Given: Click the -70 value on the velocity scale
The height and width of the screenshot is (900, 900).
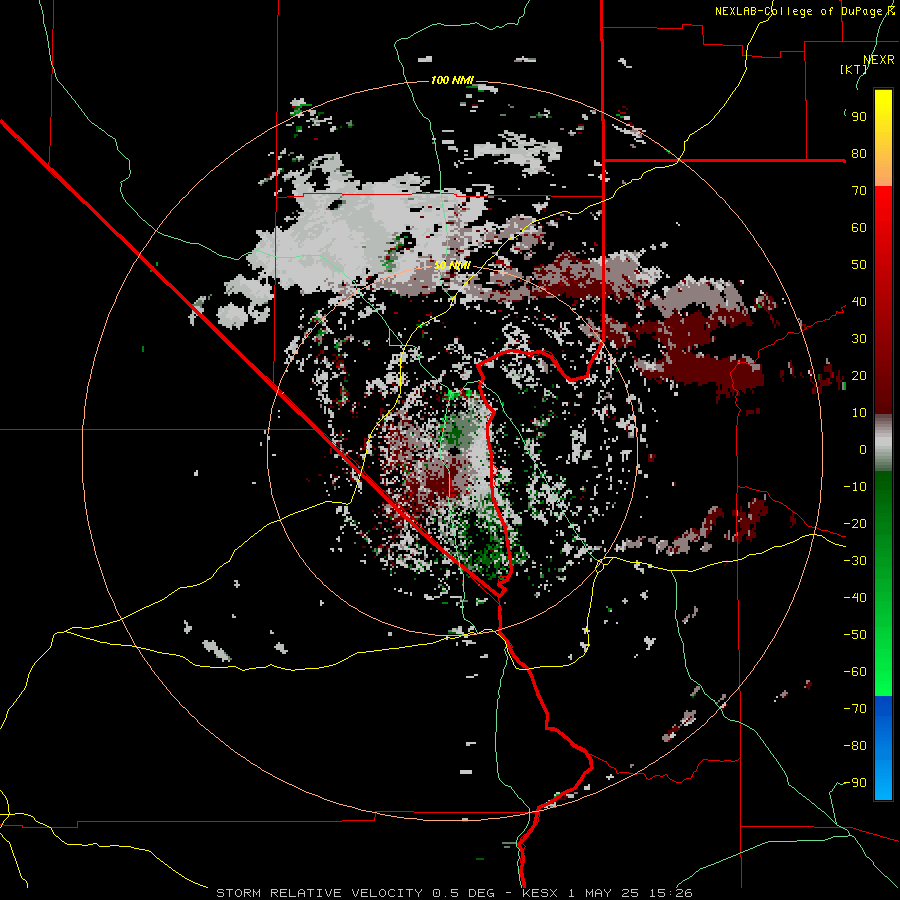Looking at the screenshot, I should coord(855,709).
